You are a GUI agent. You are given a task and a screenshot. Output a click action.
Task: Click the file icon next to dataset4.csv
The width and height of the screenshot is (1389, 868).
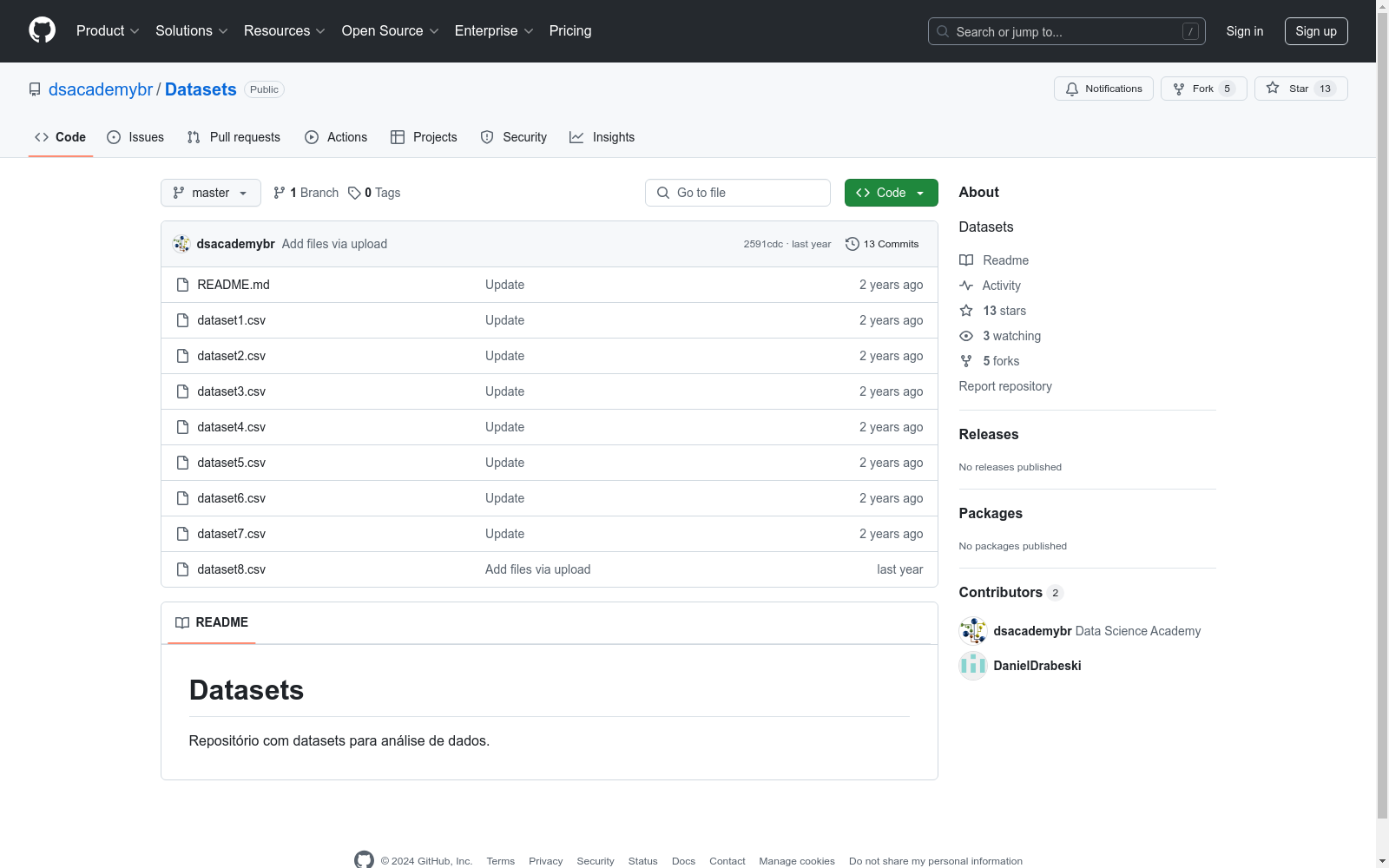pyautogui.click(x=182, y=427)
